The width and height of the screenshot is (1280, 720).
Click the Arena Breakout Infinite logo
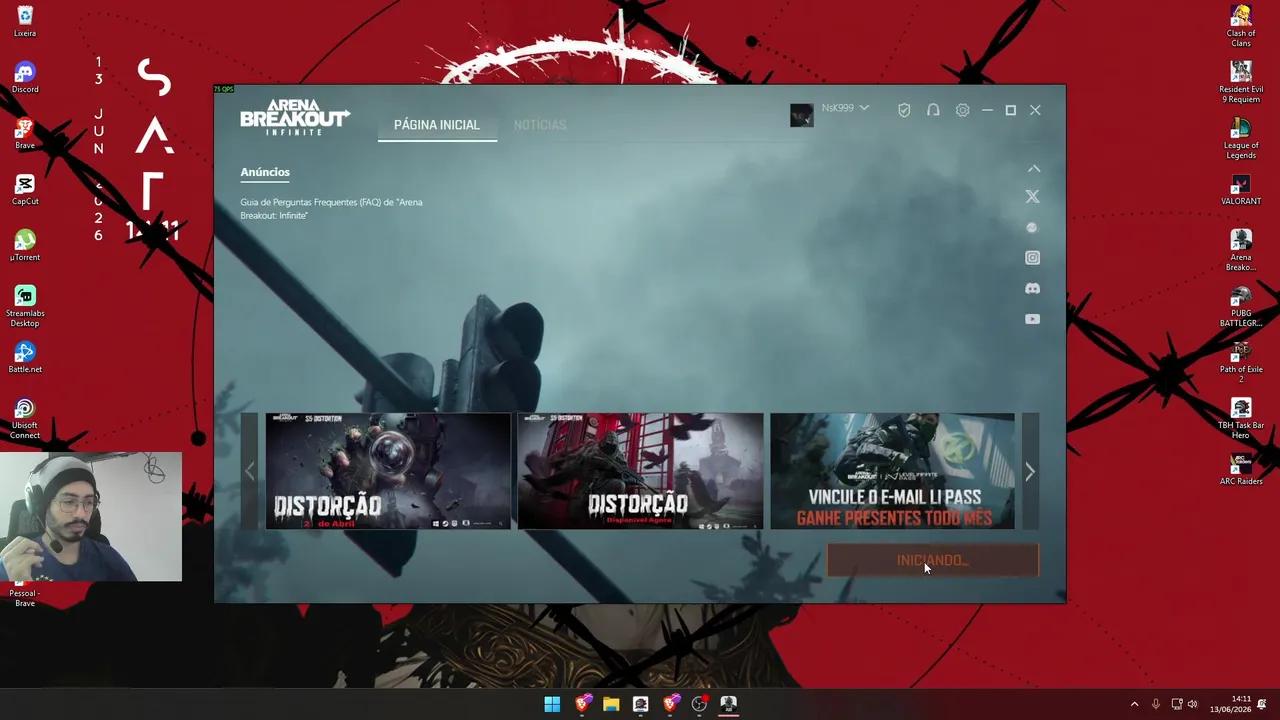tap(295, 117)
